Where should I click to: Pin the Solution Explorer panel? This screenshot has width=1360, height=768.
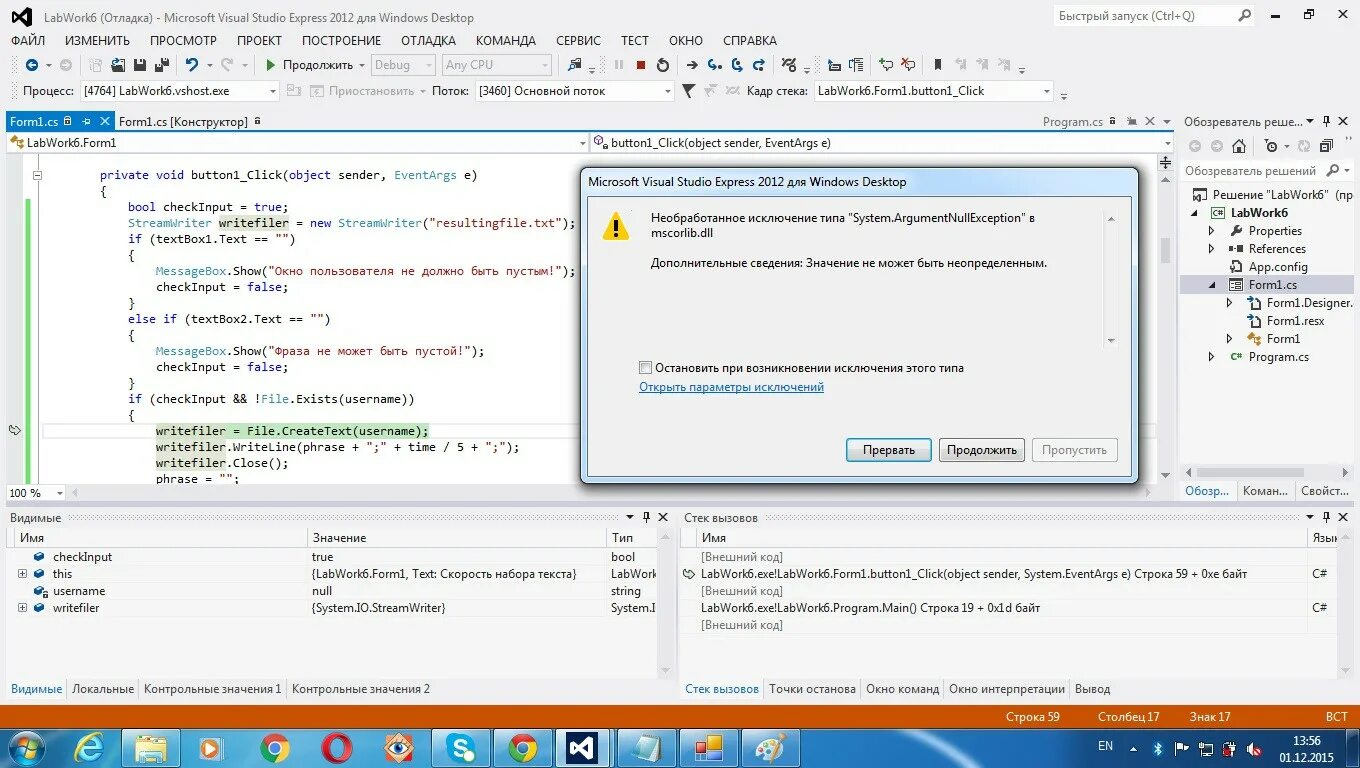1326,121
